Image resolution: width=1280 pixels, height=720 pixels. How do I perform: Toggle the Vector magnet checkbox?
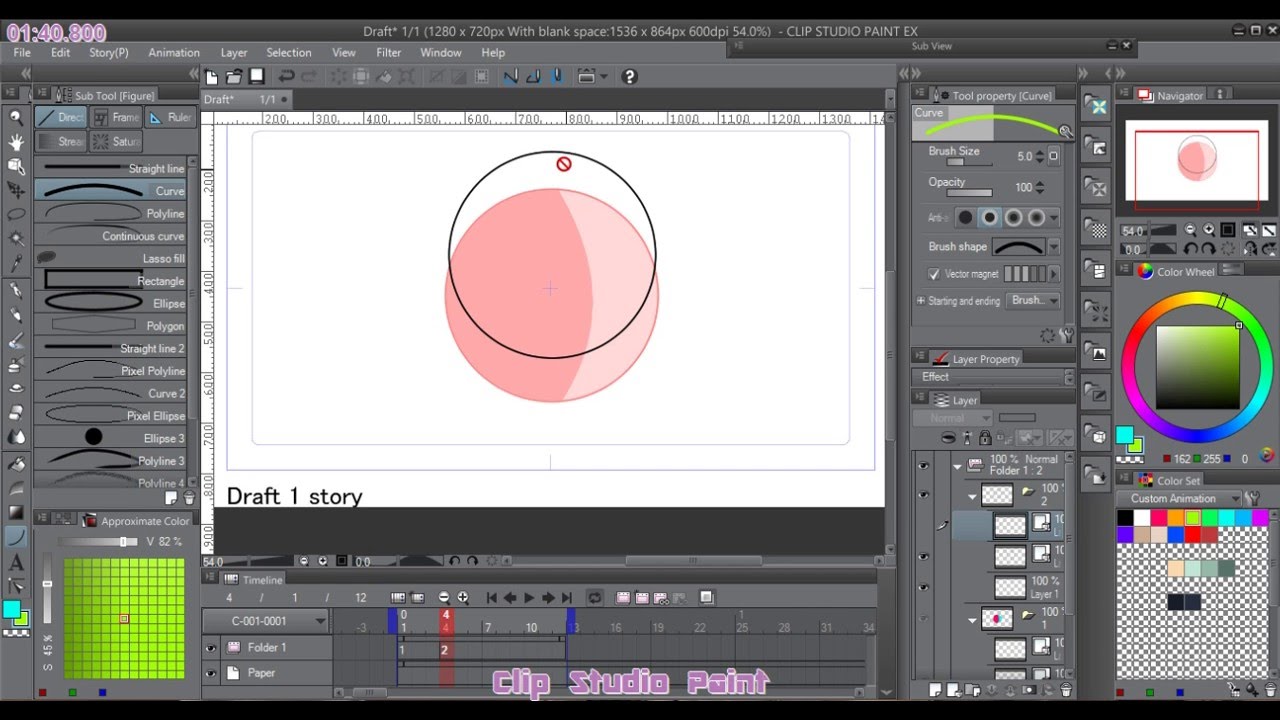934,274
